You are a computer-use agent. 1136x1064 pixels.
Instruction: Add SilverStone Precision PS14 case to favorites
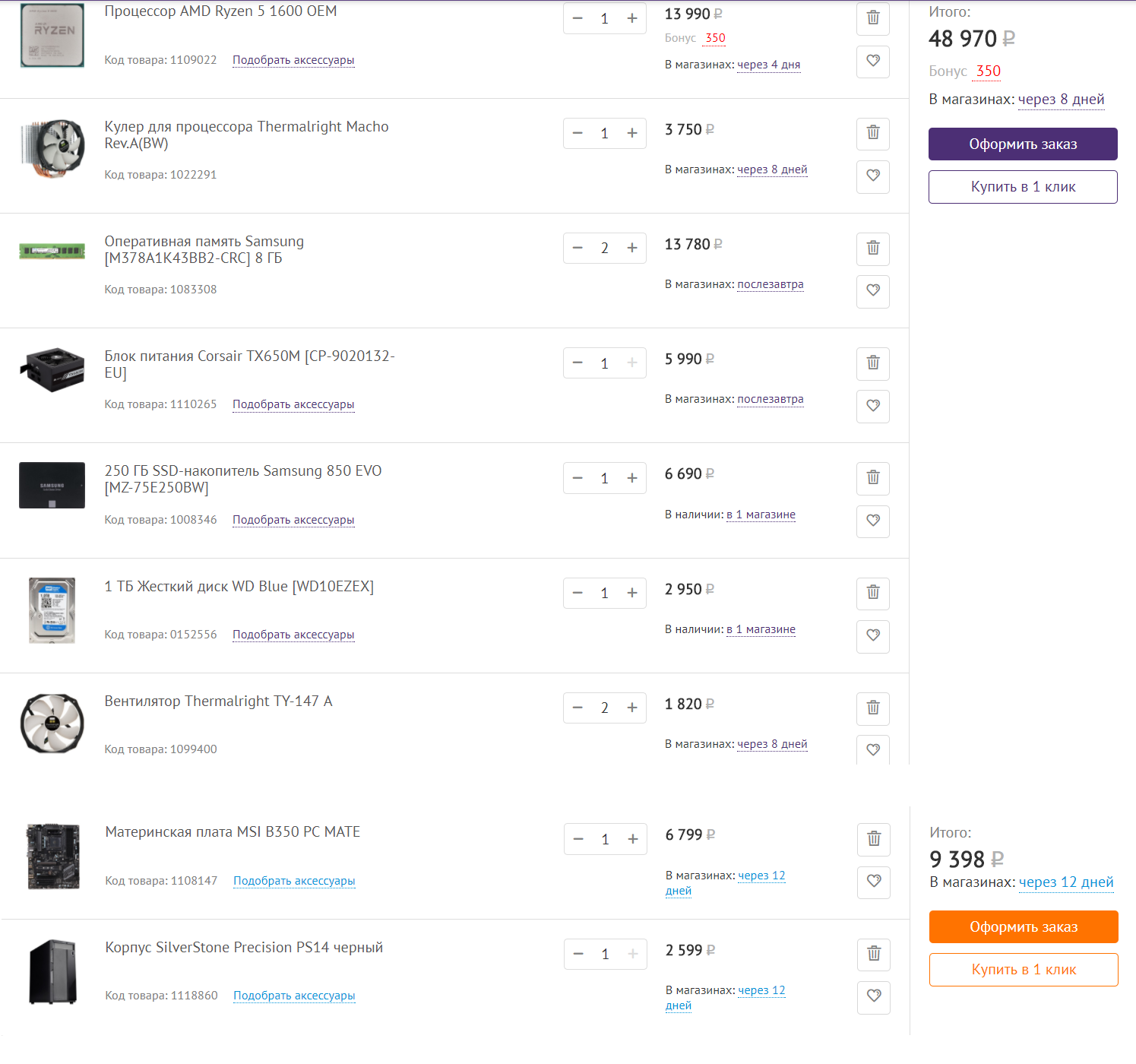[x=873, y=996]
